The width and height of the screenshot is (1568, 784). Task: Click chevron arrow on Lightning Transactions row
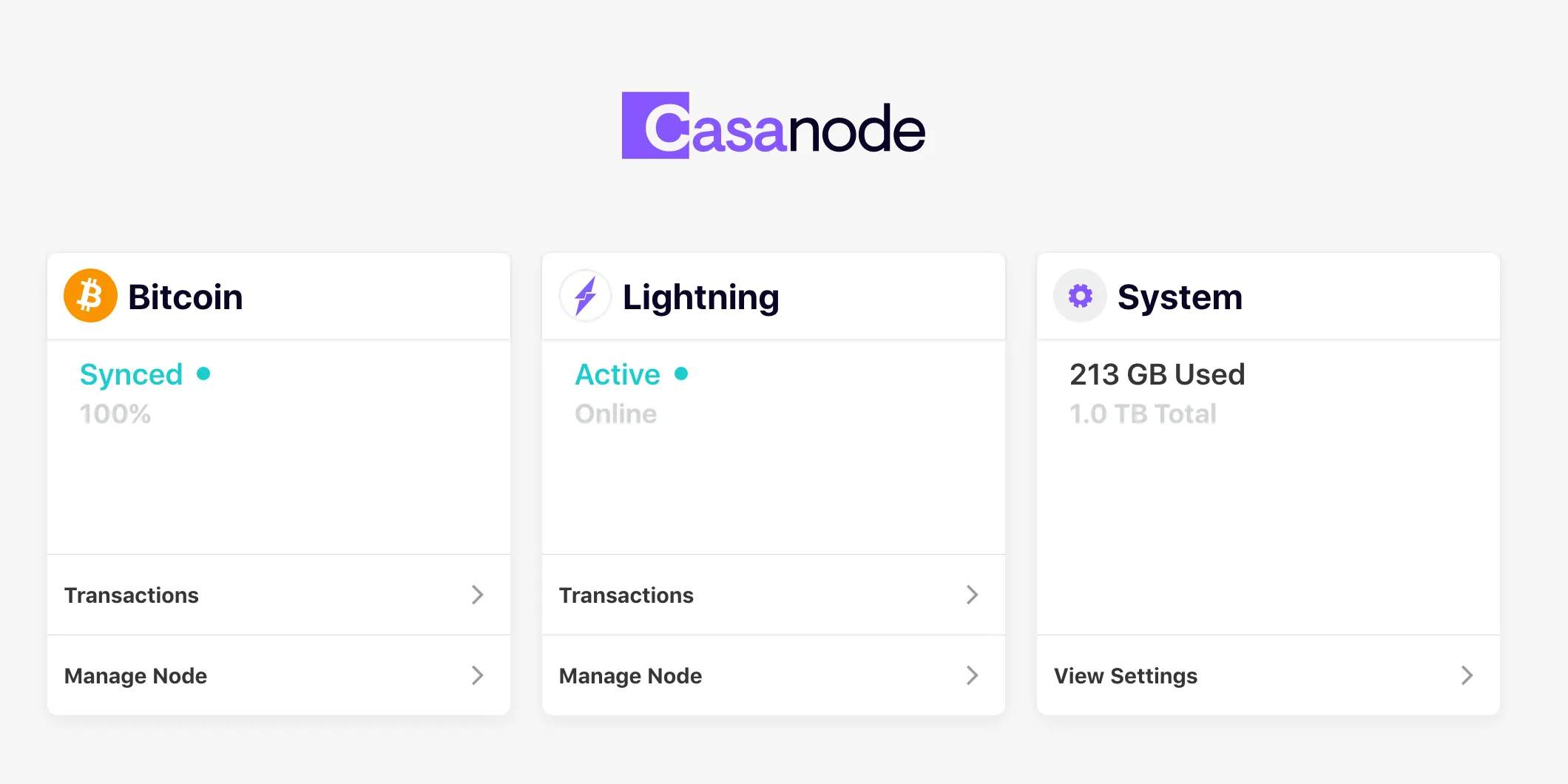[973, 595]
